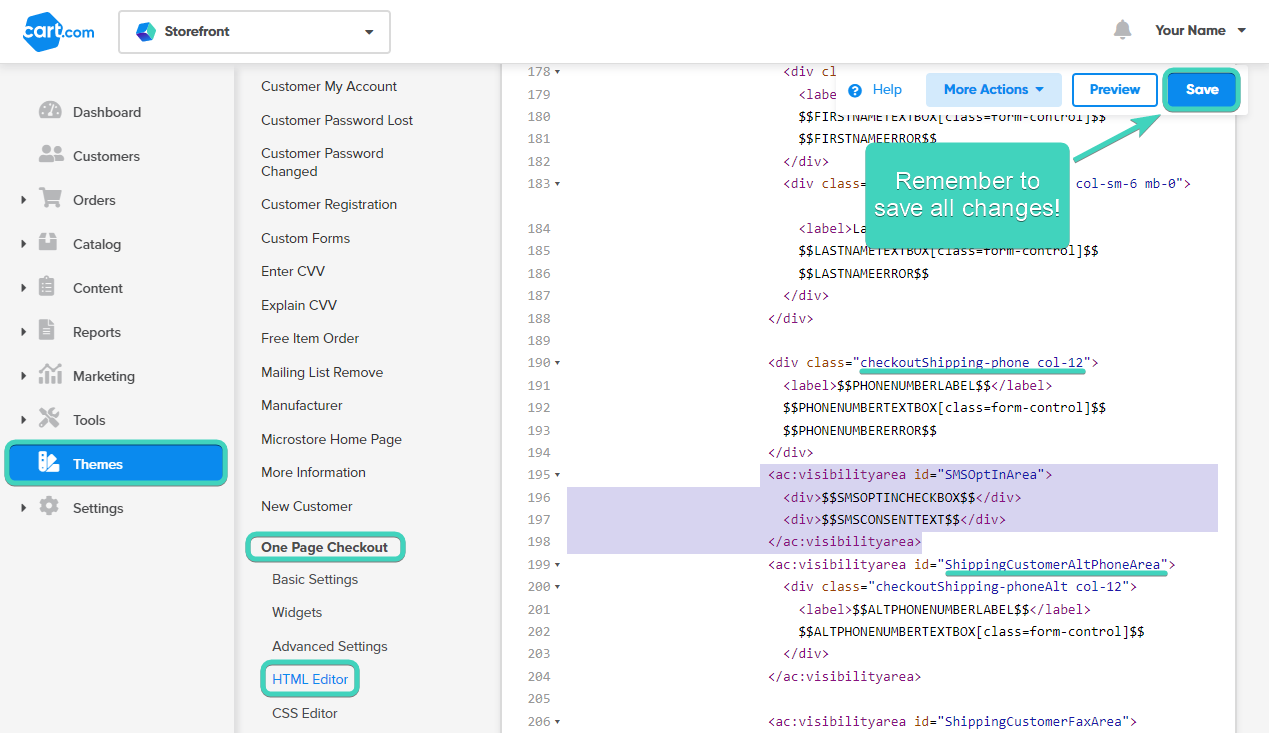Open Custom Forms template
Image resolution: width=1269 pixels, height=733 pixels.
(305, 238)
